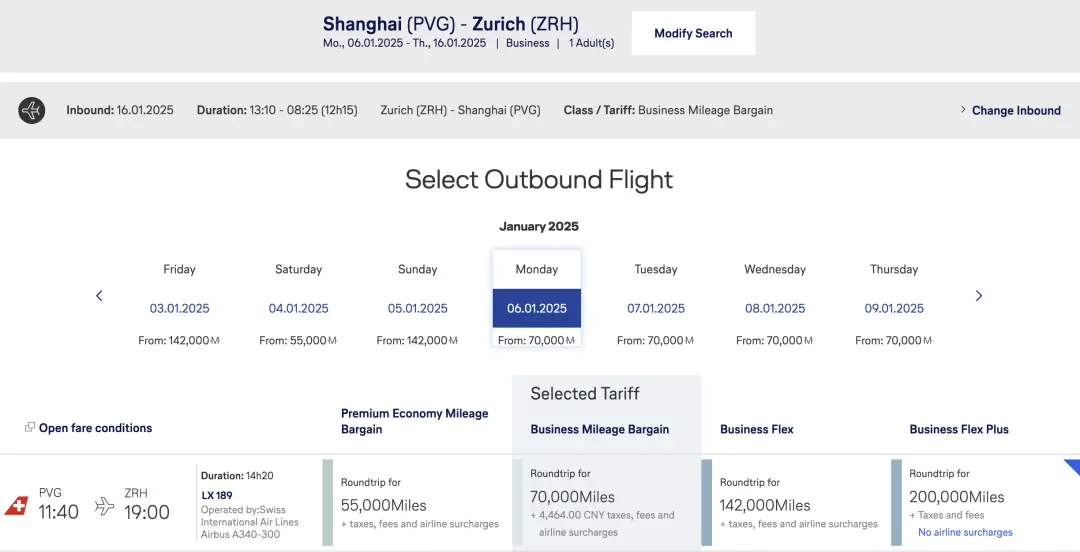Viewport: 1080px width, 552px height.
Task: Open fare conditions link
Action: pyautogui.click(x=95, y=428)
